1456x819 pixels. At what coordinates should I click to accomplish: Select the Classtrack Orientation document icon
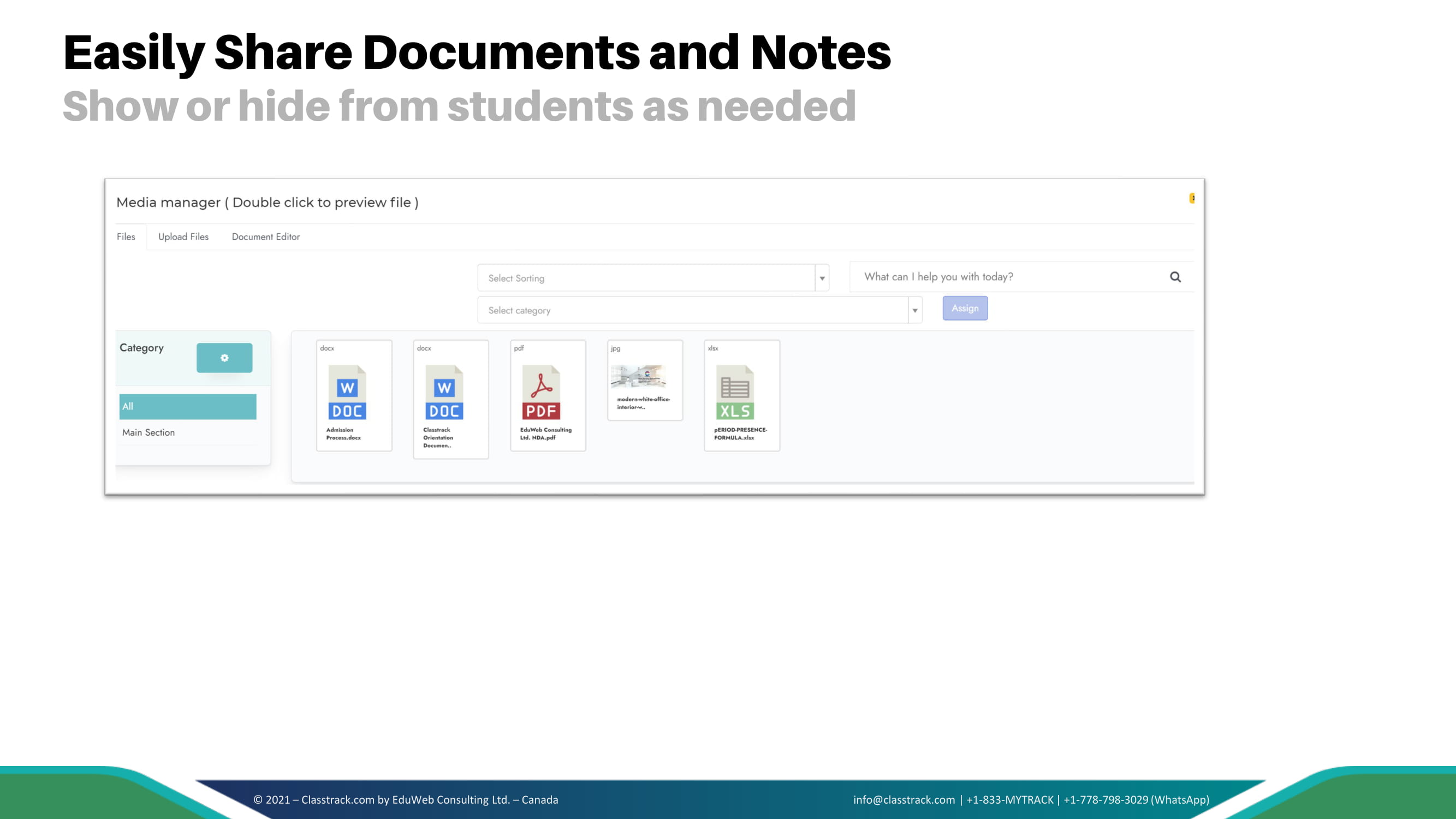(444, 392)
